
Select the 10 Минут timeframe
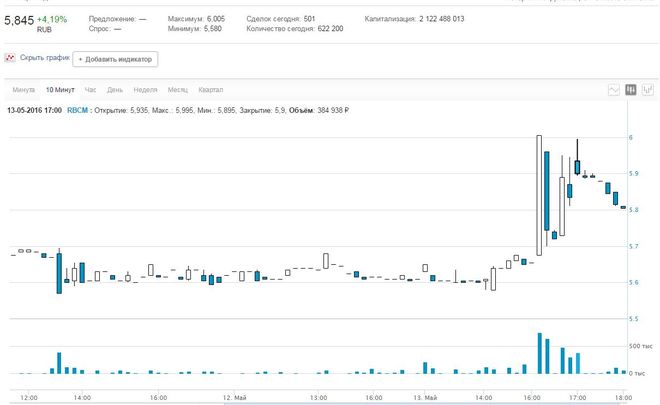click(x=60, y=90)
